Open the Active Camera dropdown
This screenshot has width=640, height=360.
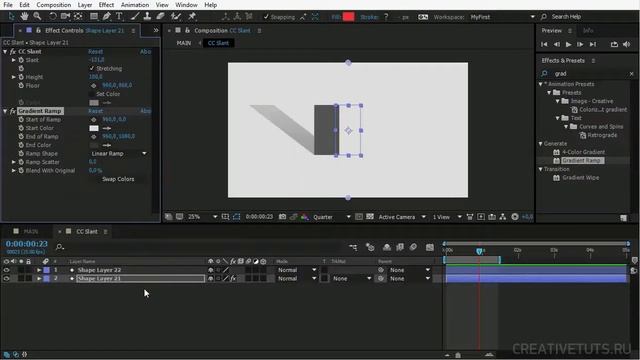(402, 217)
